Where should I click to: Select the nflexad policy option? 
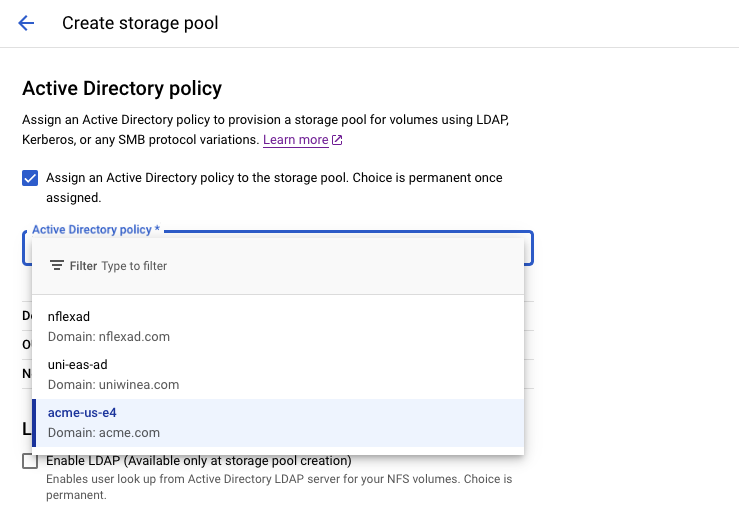point(69,317)
